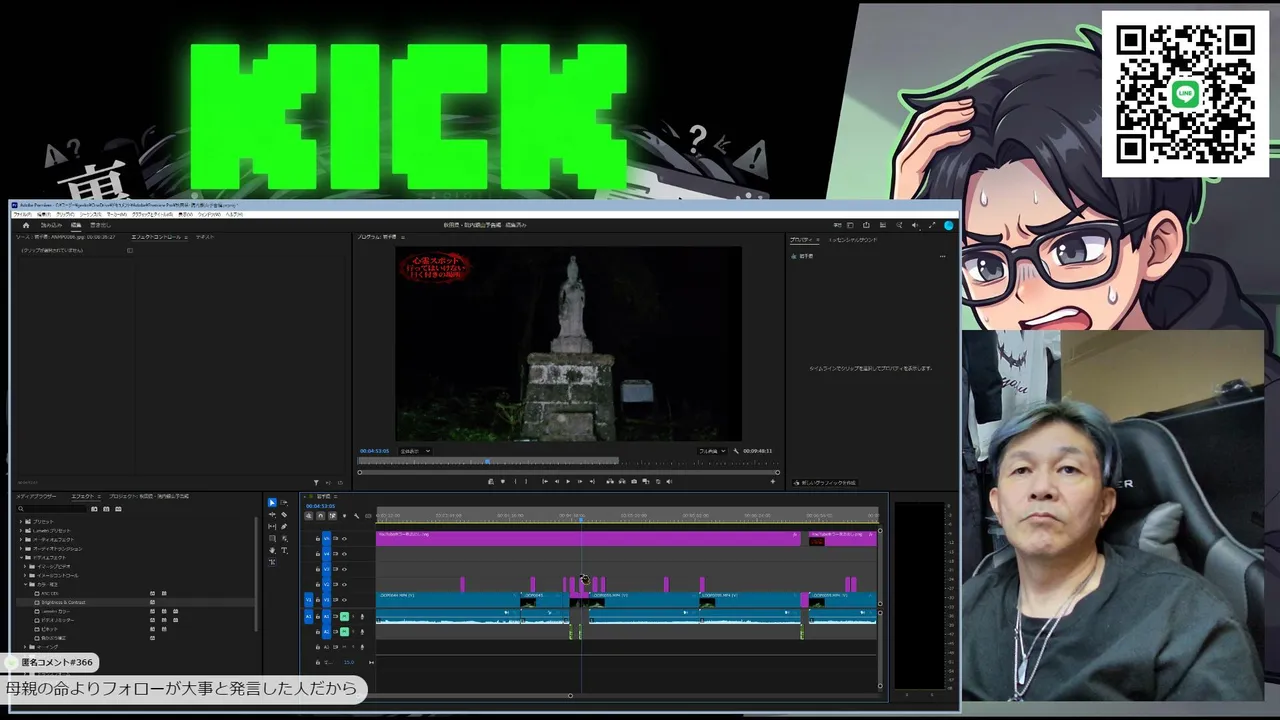
Task: Open timeline display settings wrench
Action: [x=356, y=516]
